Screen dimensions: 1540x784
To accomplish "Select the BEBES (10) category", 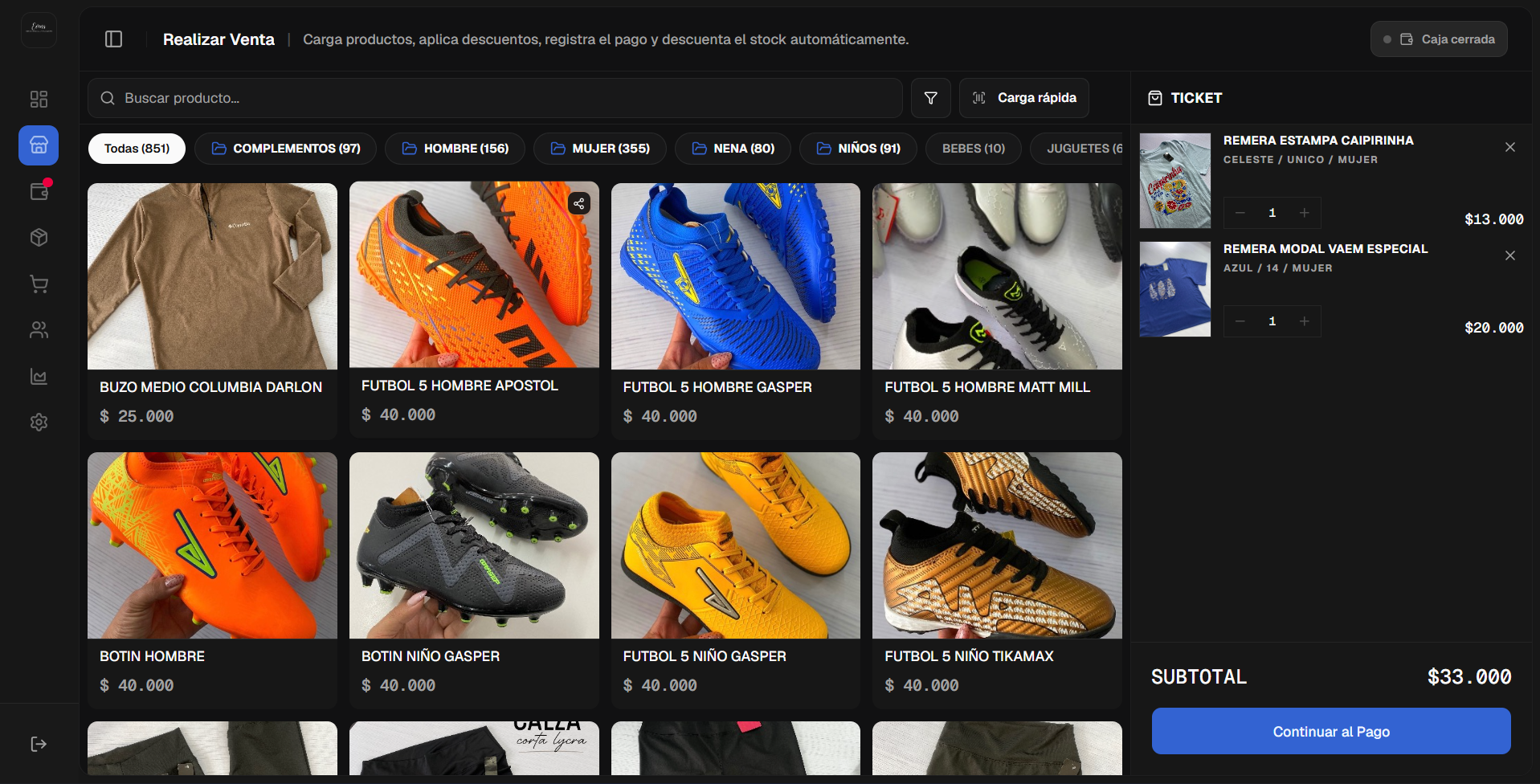I will pos(974,149).
